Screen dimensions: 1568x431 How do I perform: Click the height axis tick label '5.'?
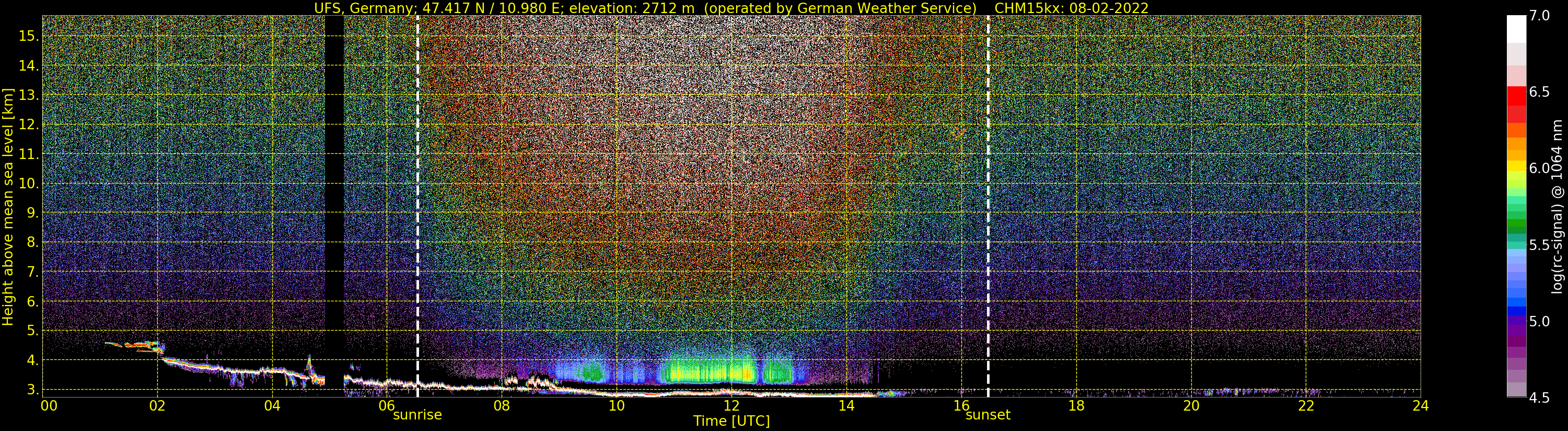pyautogui.click(x=32, y=331)
